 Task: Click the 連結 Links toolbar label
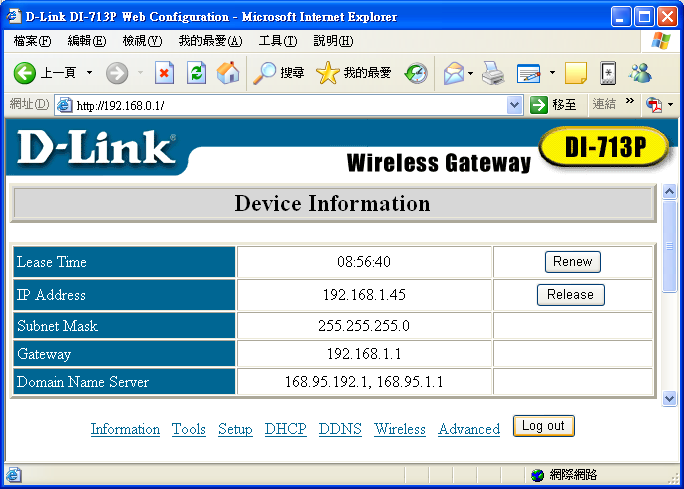pos(604,104)
